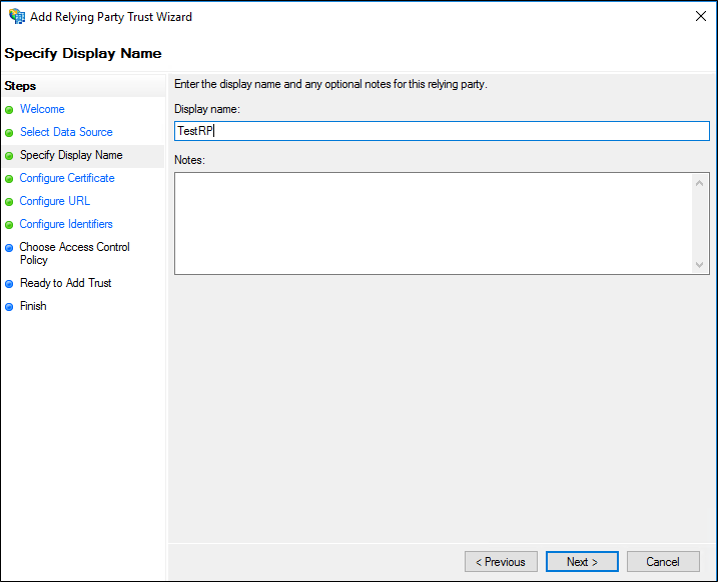Click the Choose Access Control Policy step
The height and width of the screenshot is (582, 718).
click(74, 253)
